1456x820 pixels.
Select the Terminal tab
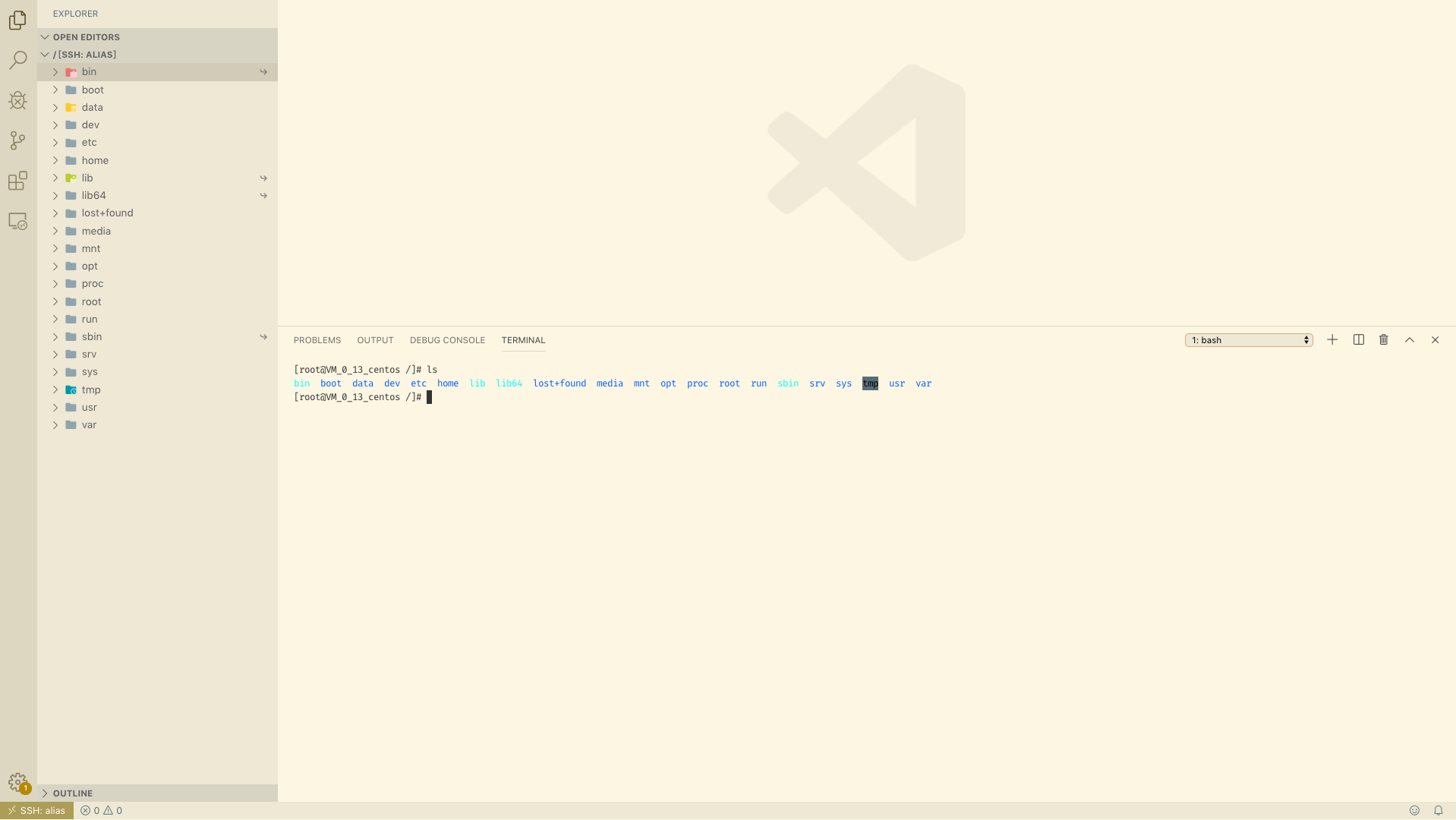pos(523,340)
